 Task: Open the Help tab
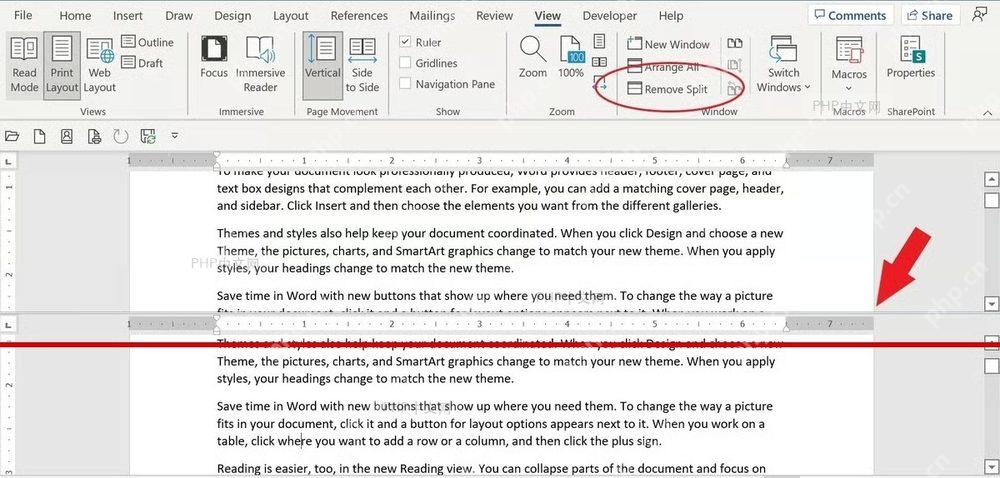click(x=671, y=15)
